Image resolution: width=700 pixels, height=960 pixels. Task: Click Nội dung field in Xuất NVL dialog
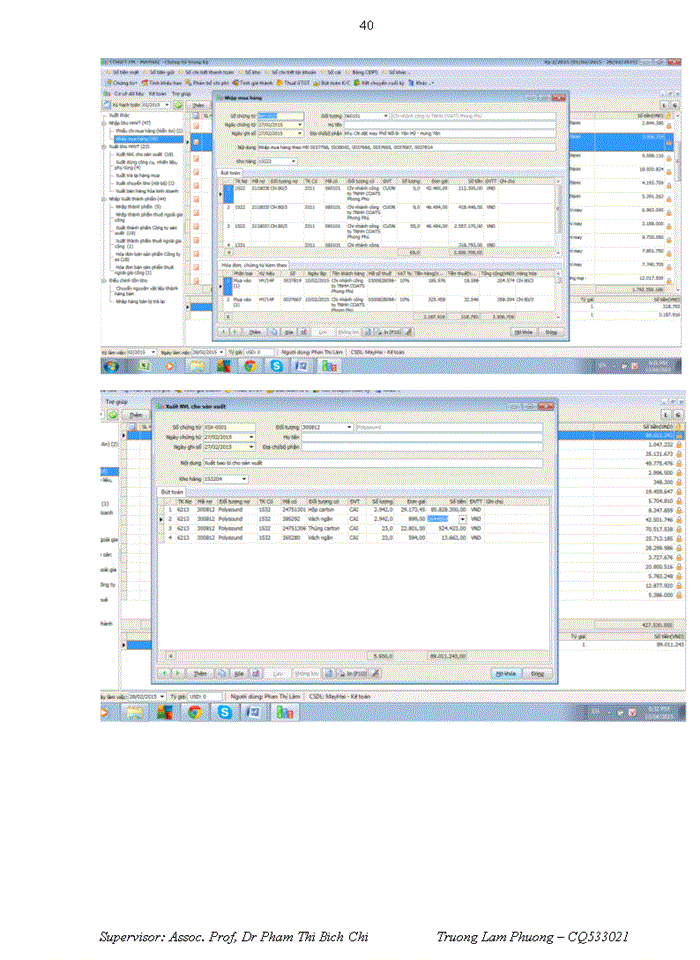[372, 463]
